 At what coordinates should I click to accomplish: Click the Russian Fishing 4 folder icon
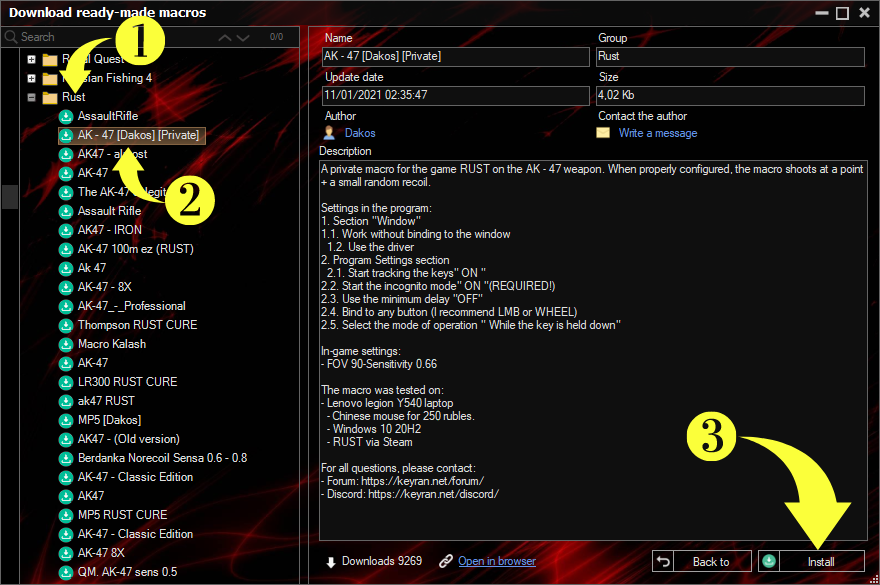click(x=50, y=79)
